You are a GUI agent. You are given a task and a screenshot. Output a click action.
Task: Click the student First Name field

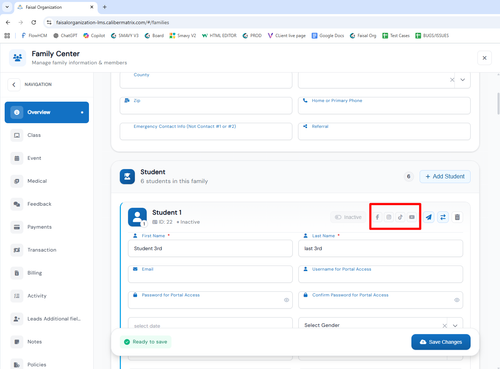210,248
